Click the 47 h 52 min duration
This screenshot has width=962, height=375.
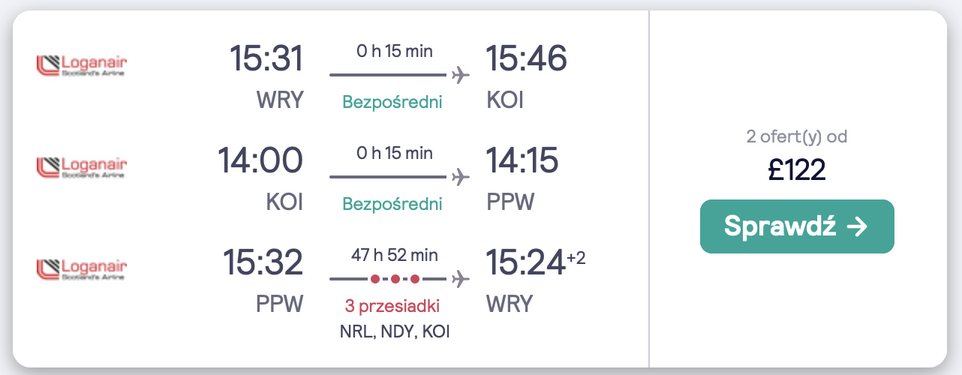(x=394, y=255)
